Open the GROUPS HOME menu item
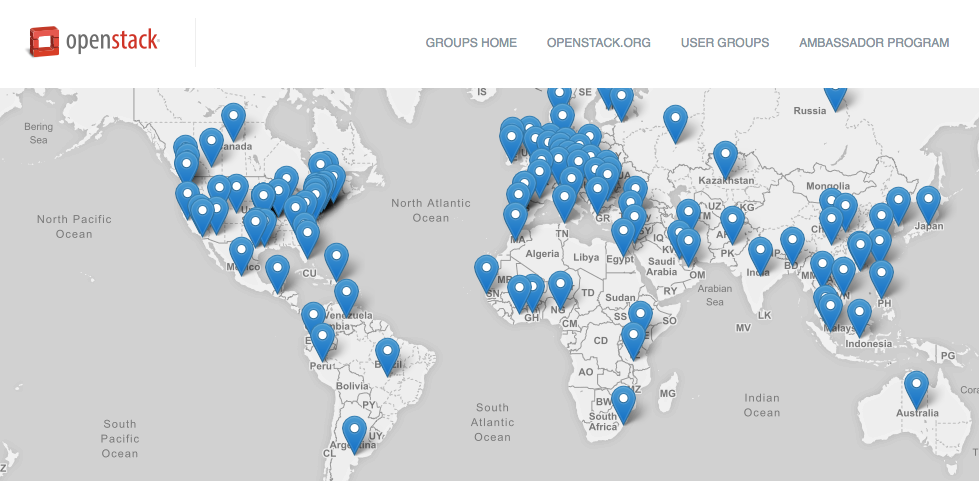Image resolution: width=979 pixels, height=481 pixels. (471, 42)
